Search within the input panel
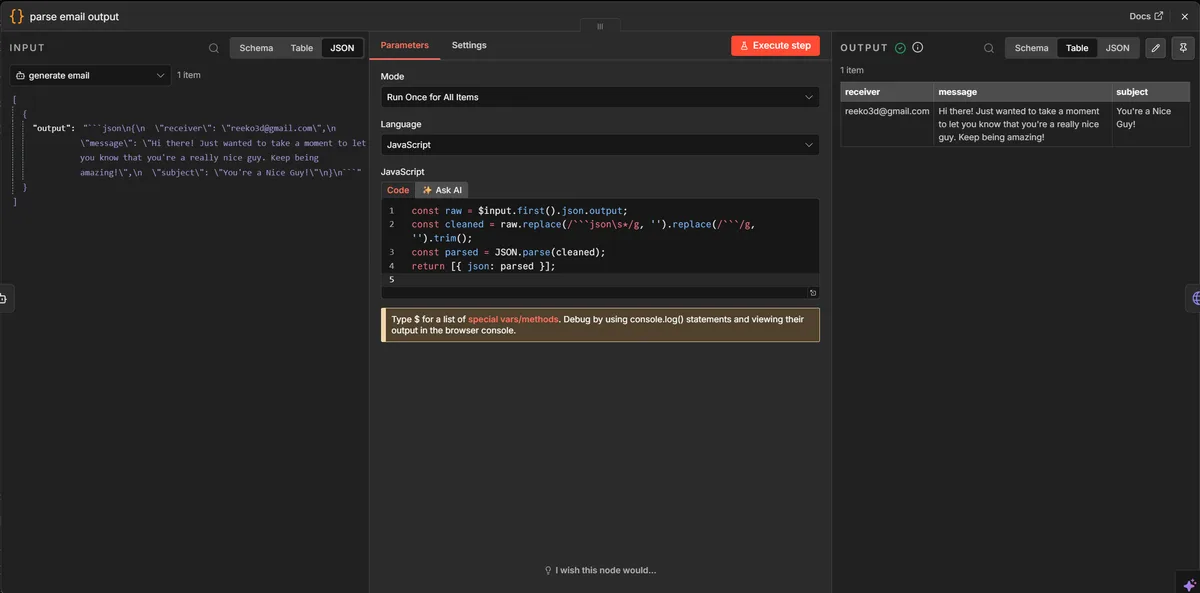This screenshot has height=593, width=1200. 213,47
